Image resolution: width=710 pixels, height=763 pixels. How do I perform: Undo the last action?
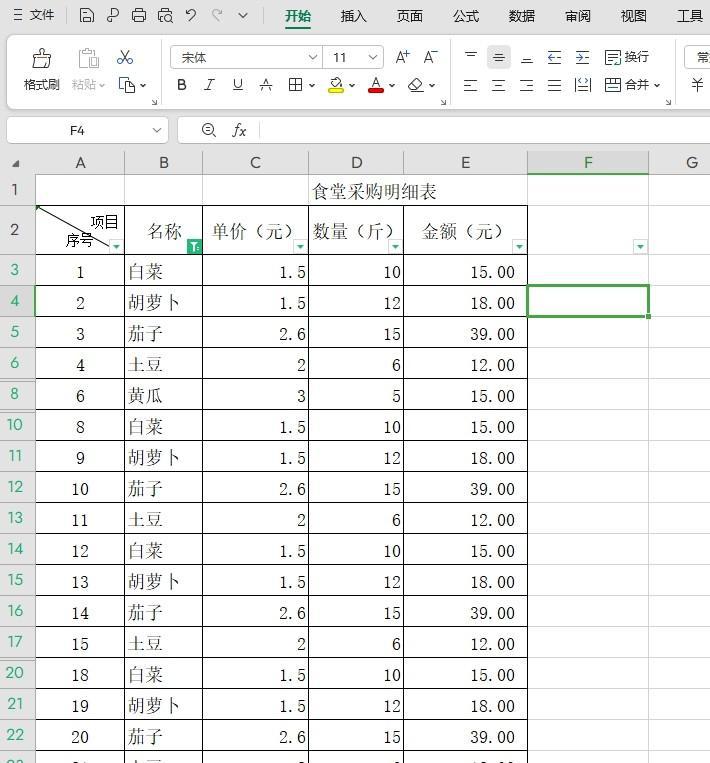191,16
